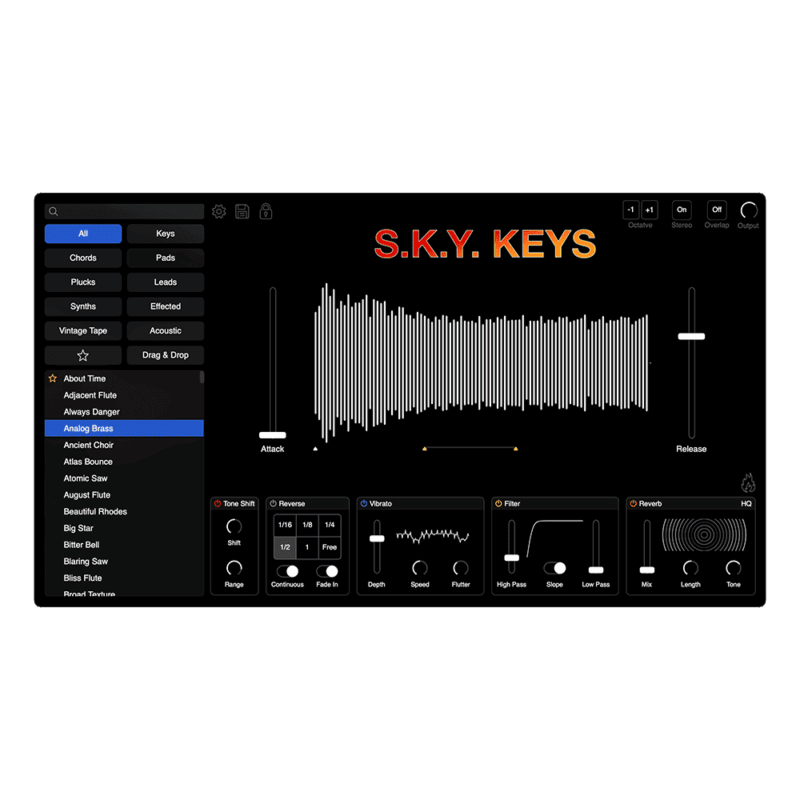800x800 pixels.
Task: Select the All category
Action: point(83,234)
